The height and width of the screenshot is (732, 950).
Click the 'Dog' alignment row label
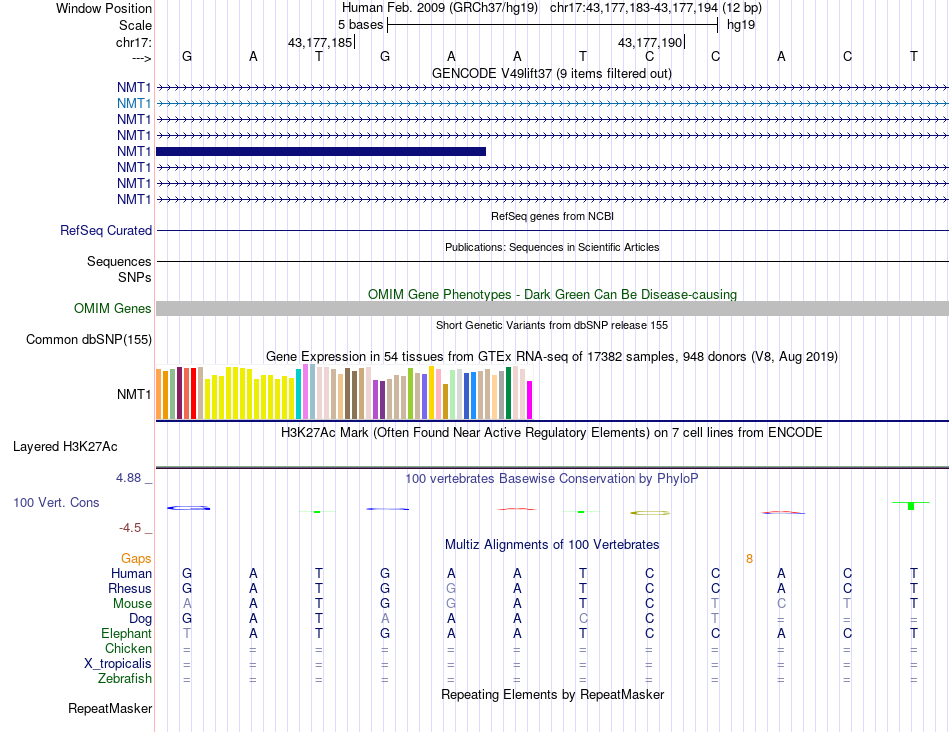(141, 619)
